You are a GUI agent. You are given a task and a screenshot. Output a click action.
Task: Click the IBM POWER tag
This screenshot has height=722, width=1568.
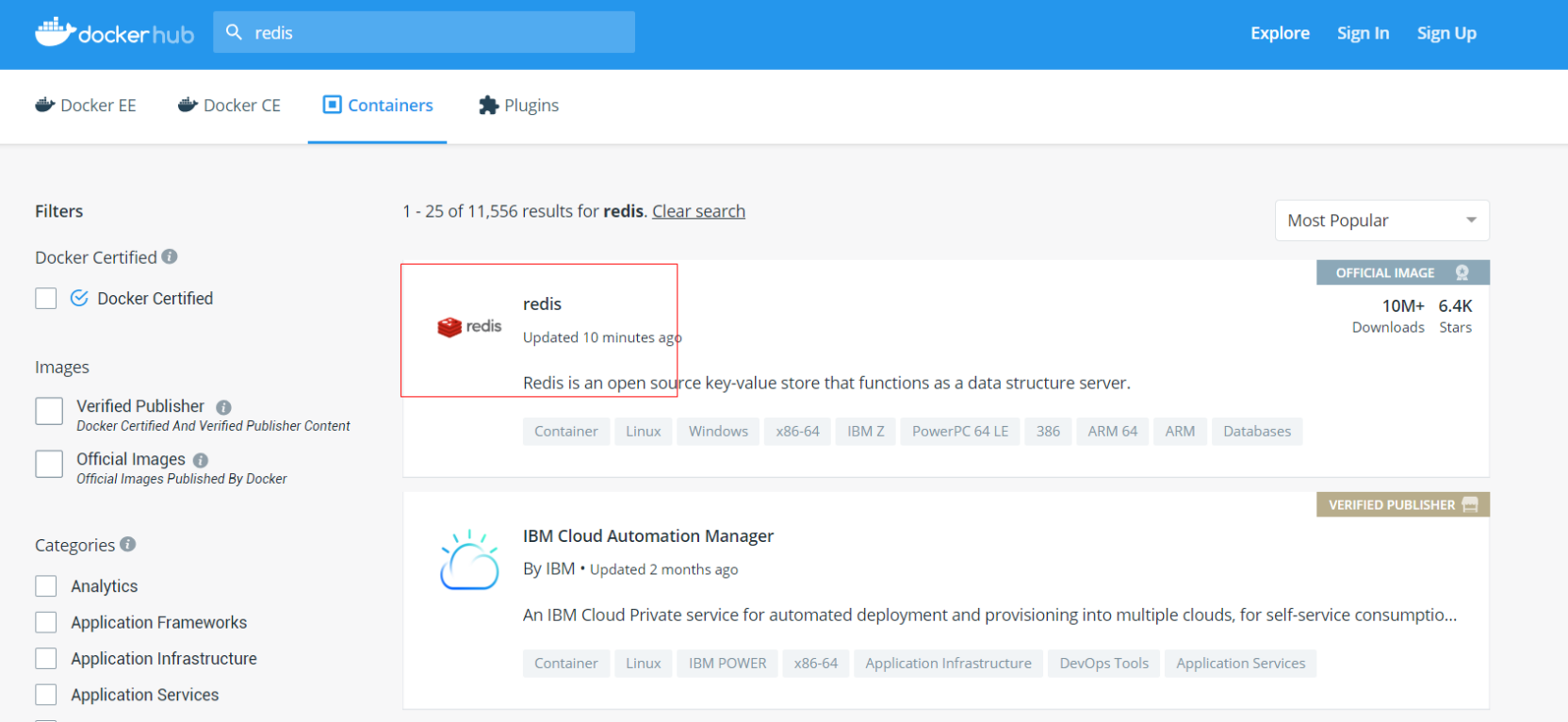tap(727, 663)
